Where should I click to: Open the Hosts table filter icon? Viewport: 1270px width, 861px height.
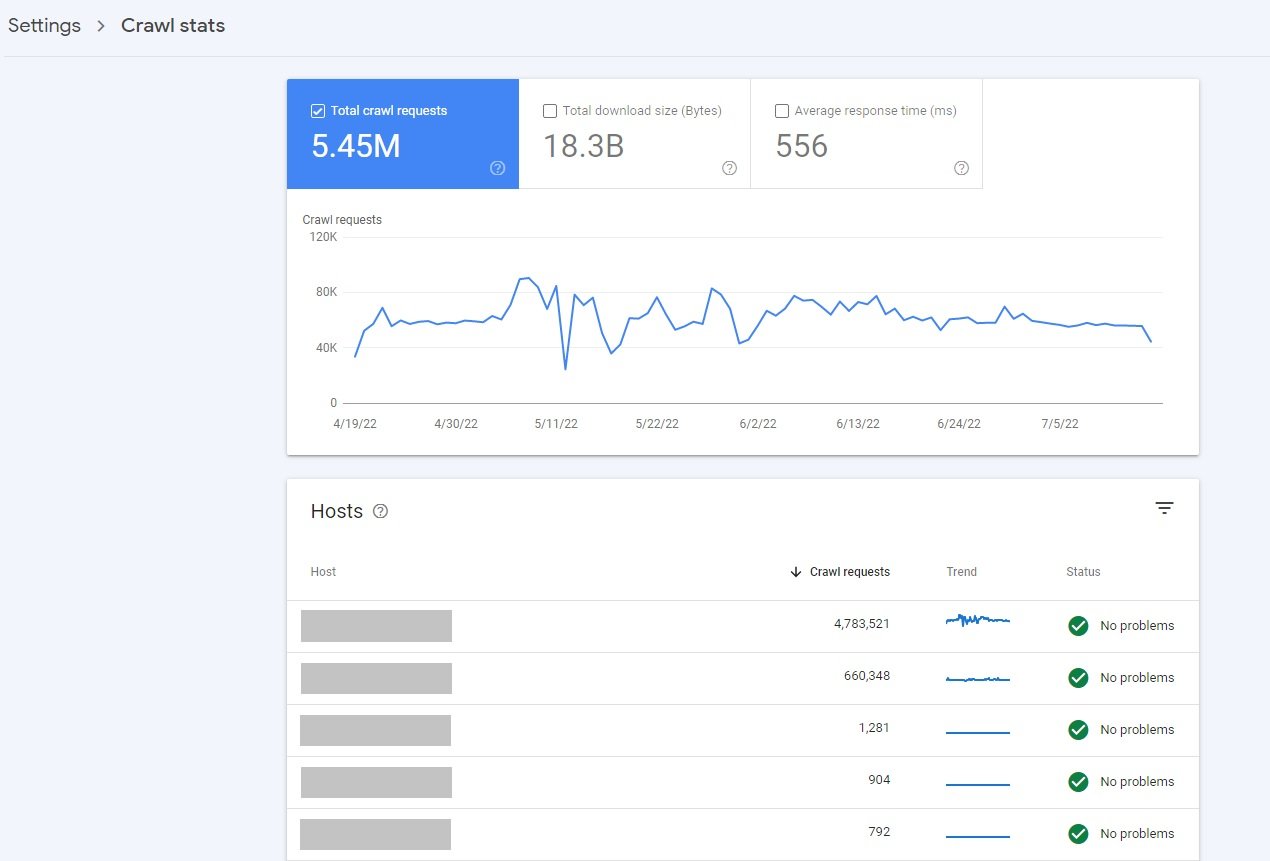tap(1164, 509)
